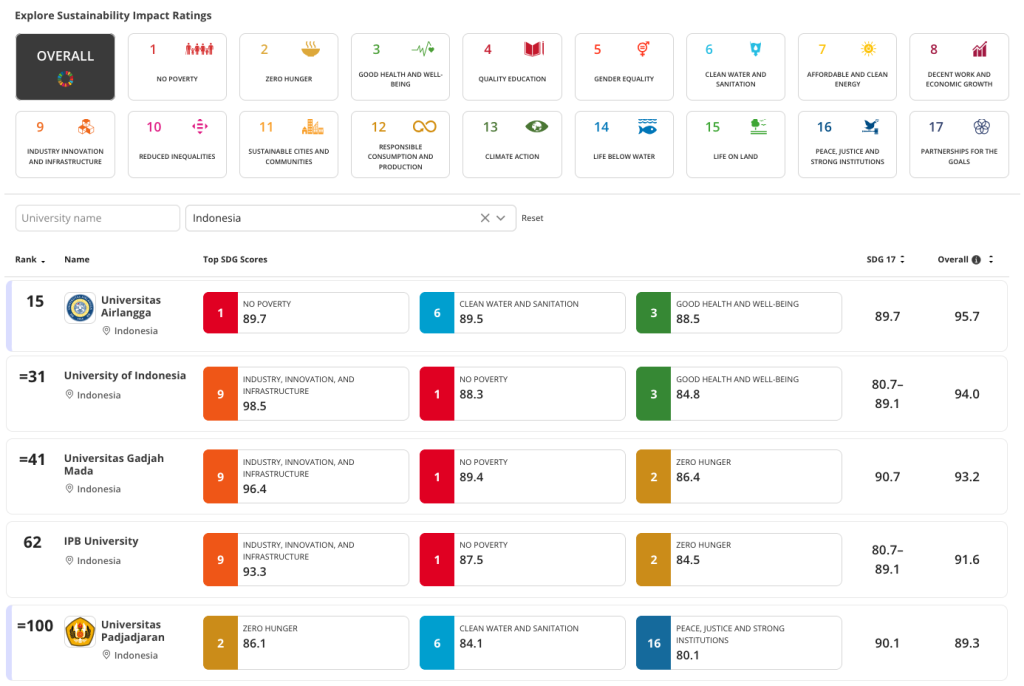Click the Peace, Justice 80.1 score card
The image size is (1024, 686).
tap(739, 643)
